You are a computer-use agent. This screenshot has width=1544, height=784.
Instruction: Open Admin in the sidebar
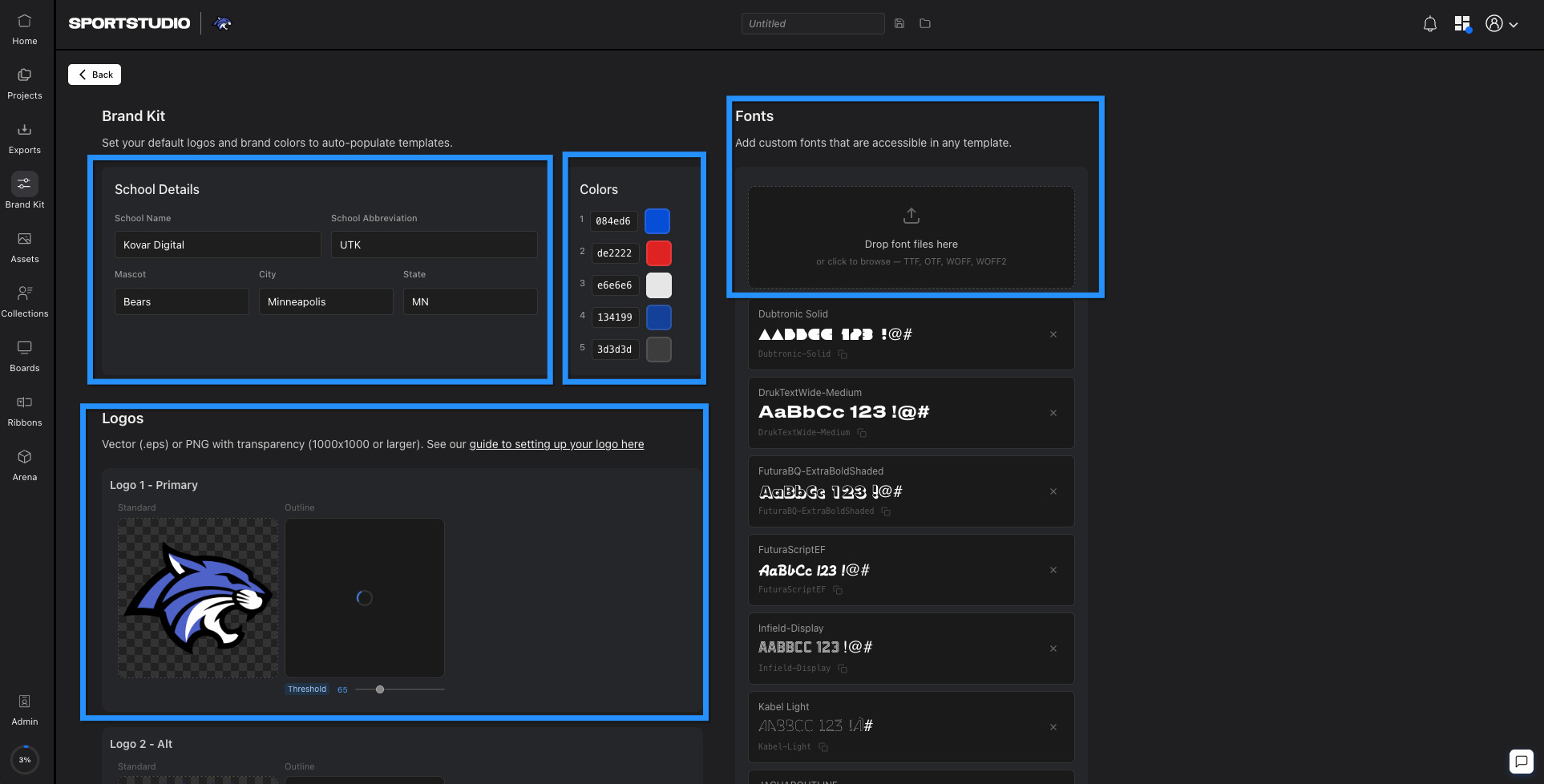point(24,710)
